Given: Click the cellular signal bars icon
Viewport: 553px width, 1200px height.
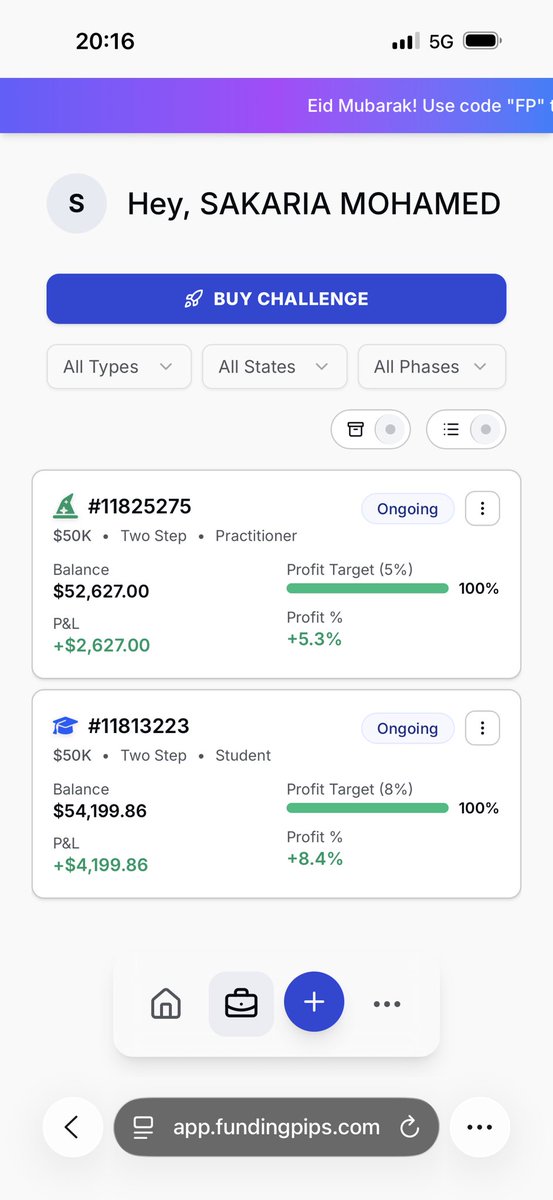Looking at the screenshot, I should point(405,42).
